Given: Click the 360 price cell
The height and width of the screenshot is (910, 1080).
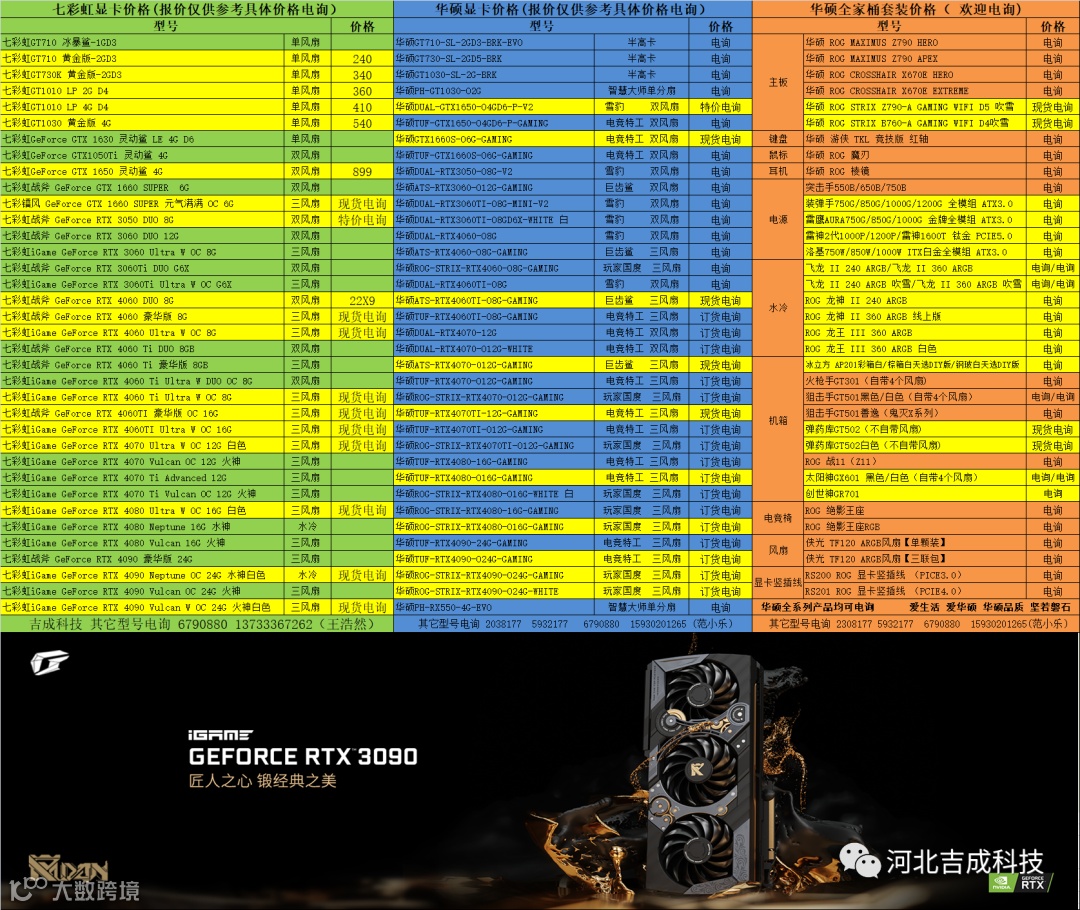Looking at the screenshot, I should 362,91.
